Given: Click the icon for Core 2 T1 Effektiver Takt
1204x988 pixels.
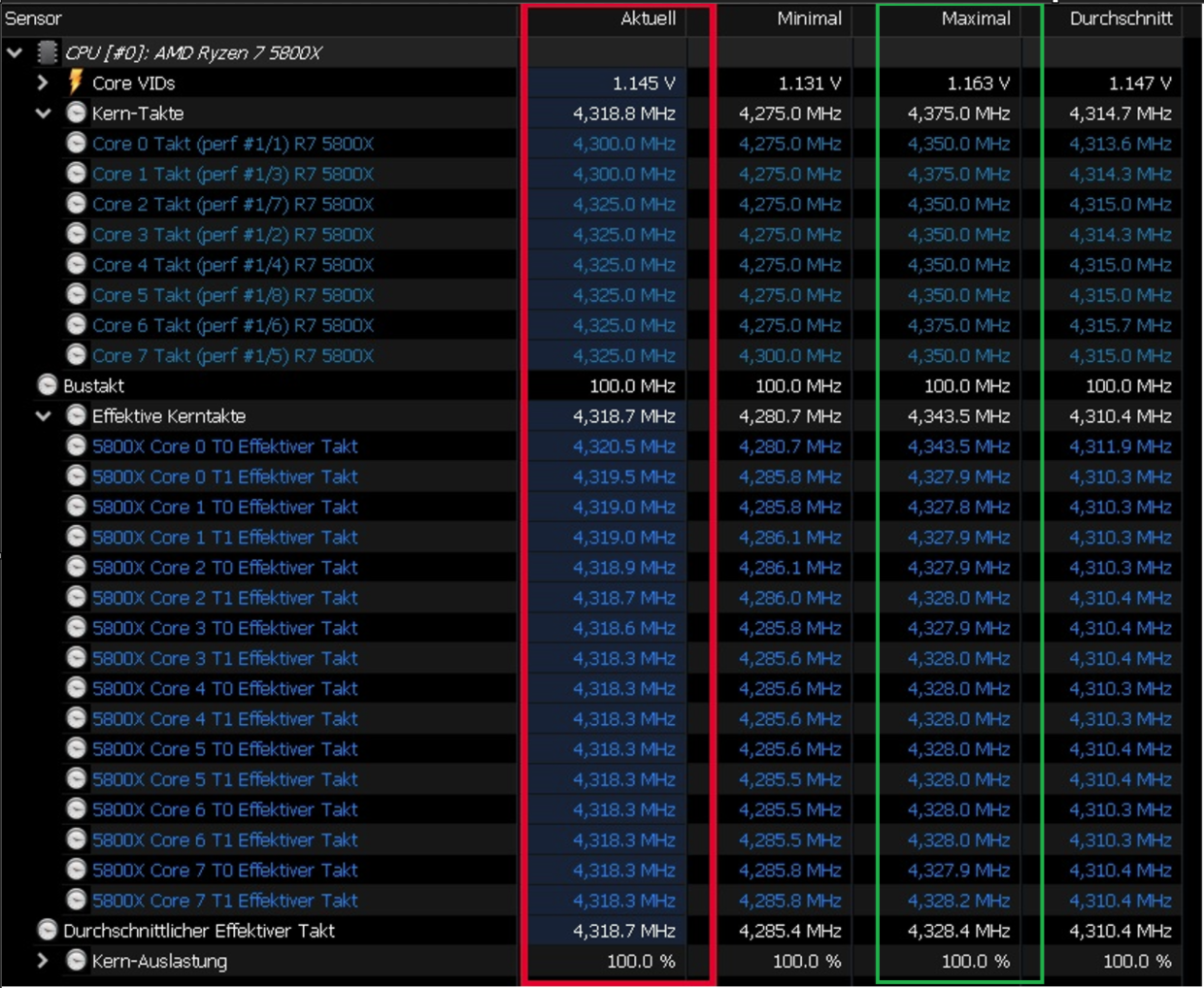Looking at the screenshot, I should coord(76,597).
